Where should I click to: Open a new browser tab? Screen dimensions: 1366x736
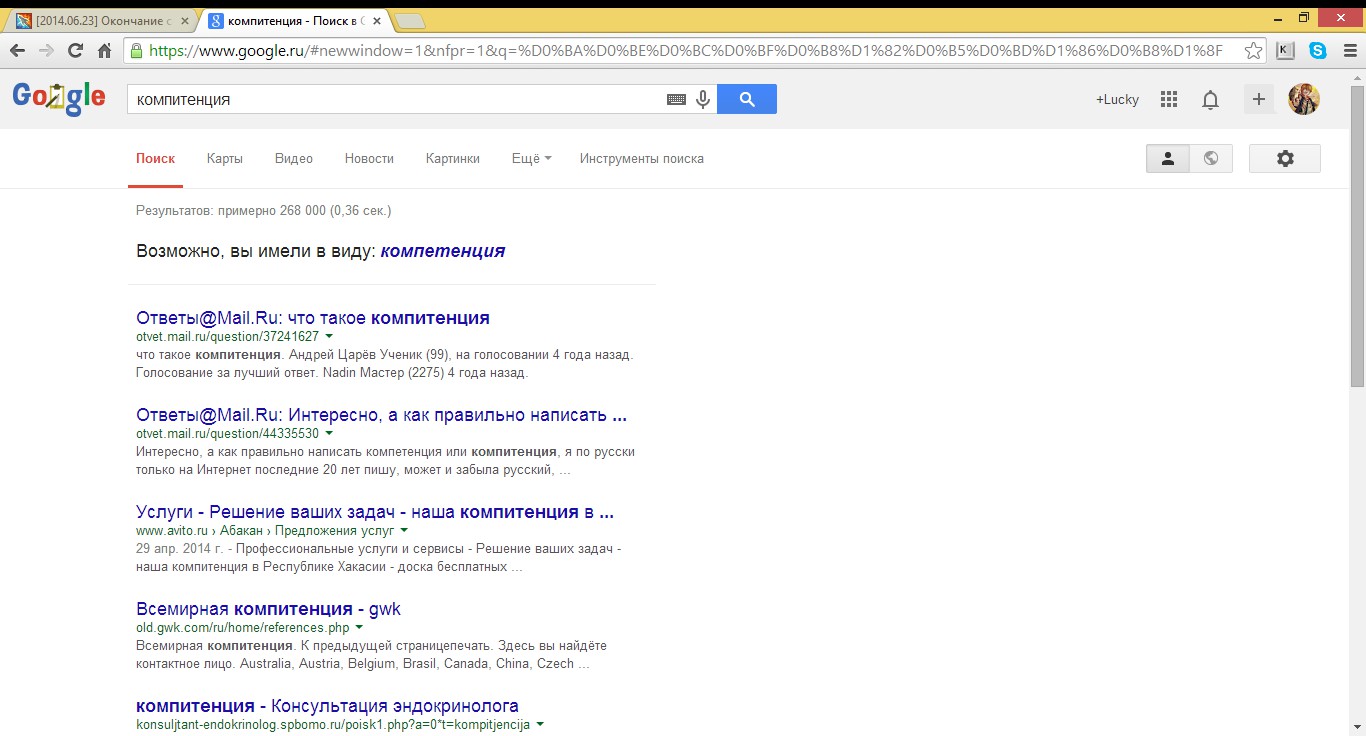pos(410,20)
